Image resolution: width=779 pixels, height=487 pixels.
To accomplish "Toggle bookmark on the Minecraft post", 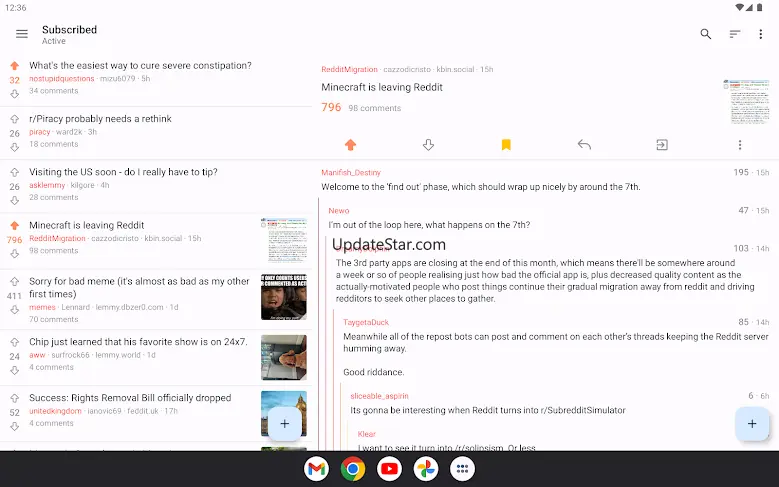I will coord(506,145).
